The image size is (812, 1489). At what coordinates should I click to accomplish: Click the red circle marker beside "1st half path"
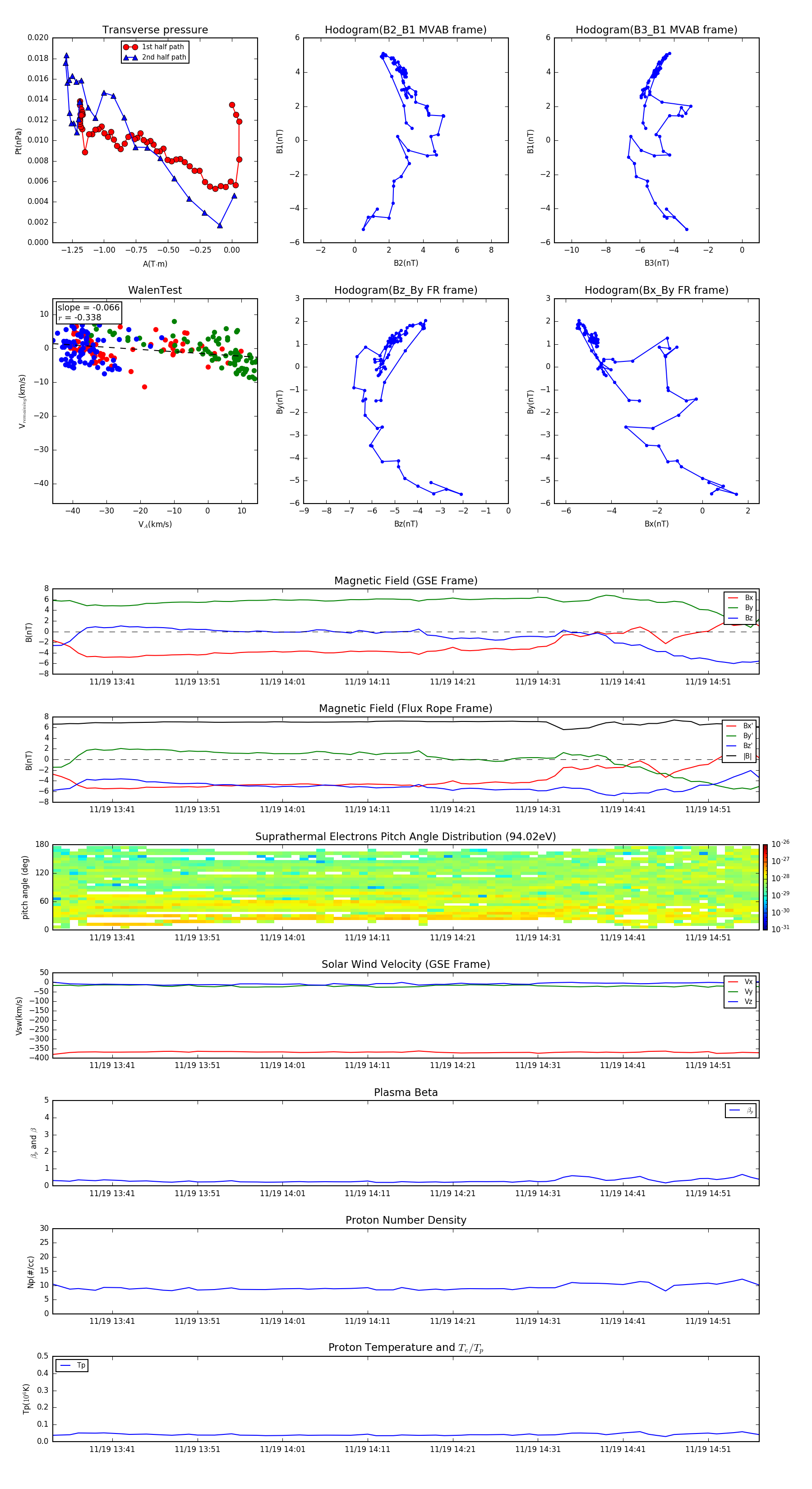tap(131, 47)
